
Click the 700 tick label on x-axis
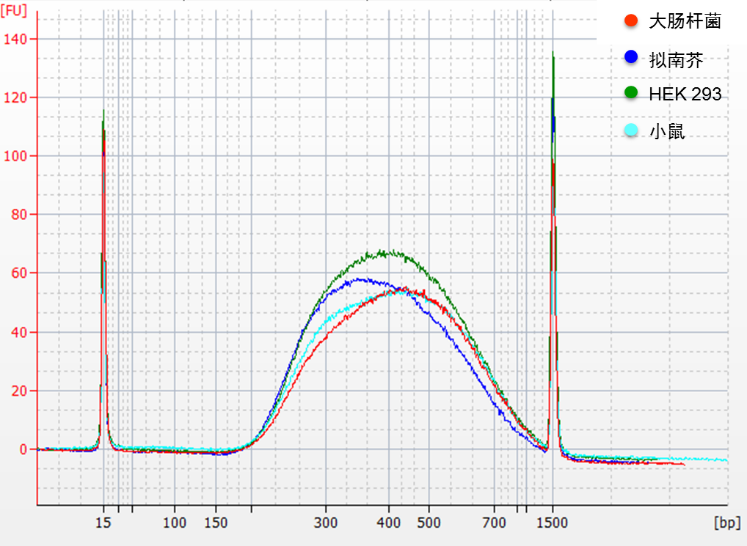coord(495,522)
